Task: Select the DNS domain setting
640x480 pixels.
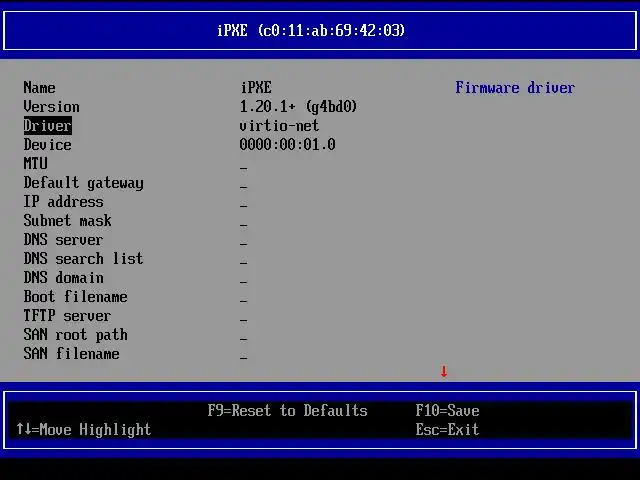Action: click(x=63, y=278)
